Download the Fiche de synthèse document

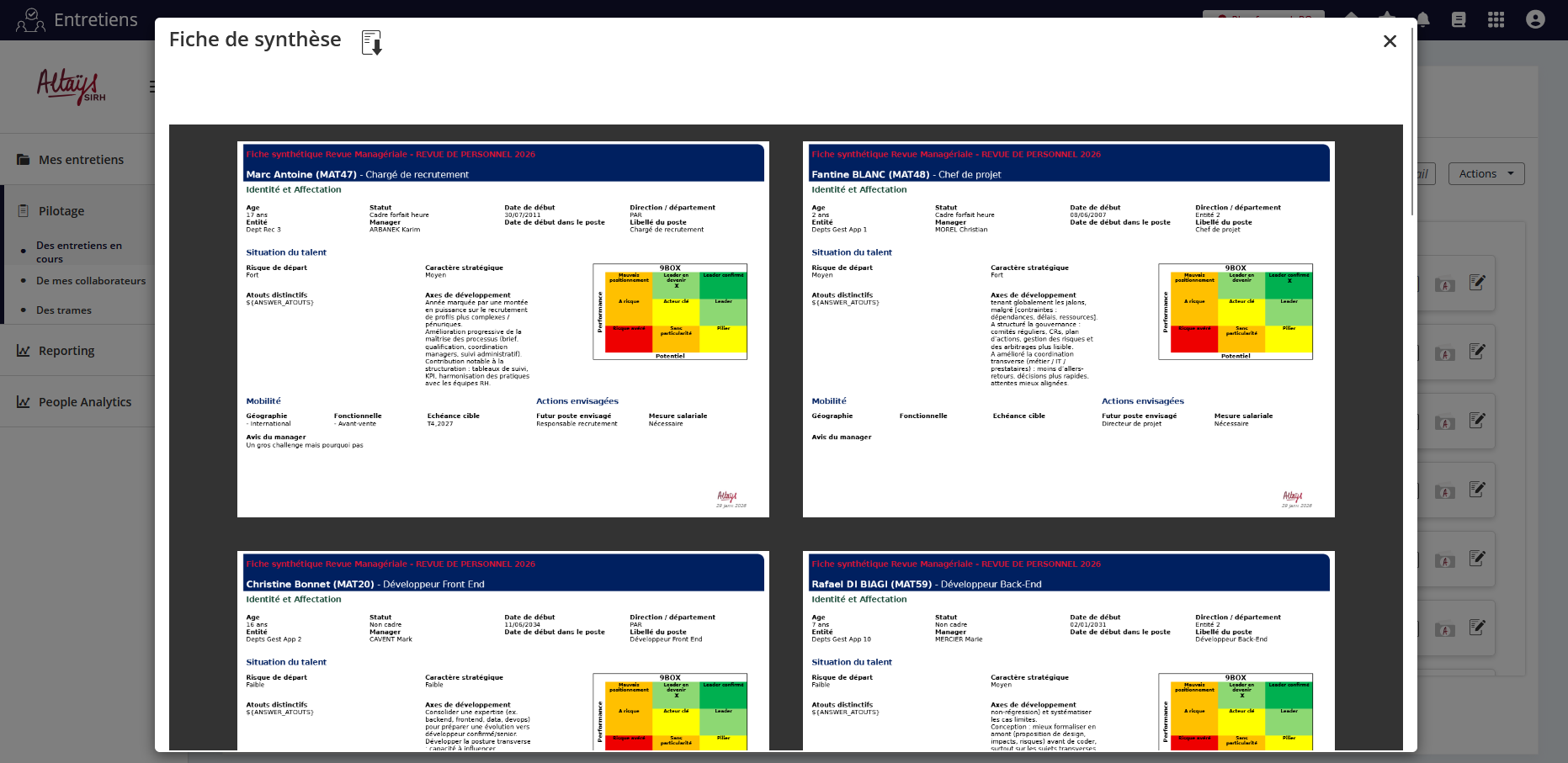(x=371, y=42)
